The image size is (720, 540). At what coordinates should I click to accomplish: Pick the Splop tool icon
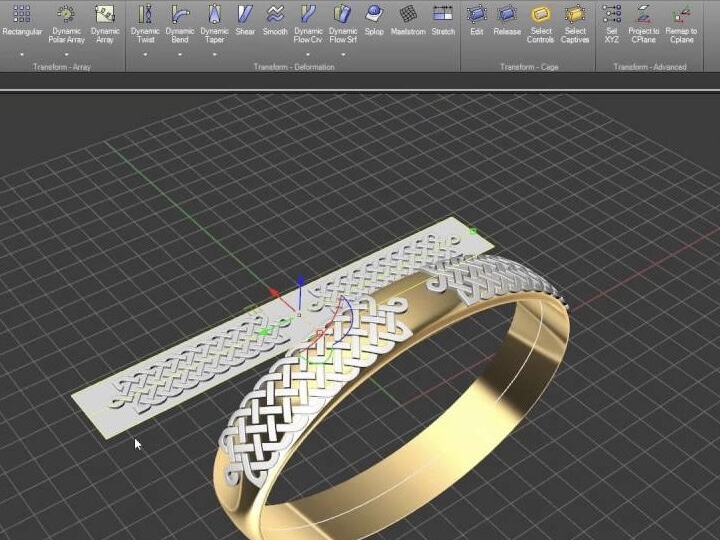pyautogui.click(x=374, y=15)
